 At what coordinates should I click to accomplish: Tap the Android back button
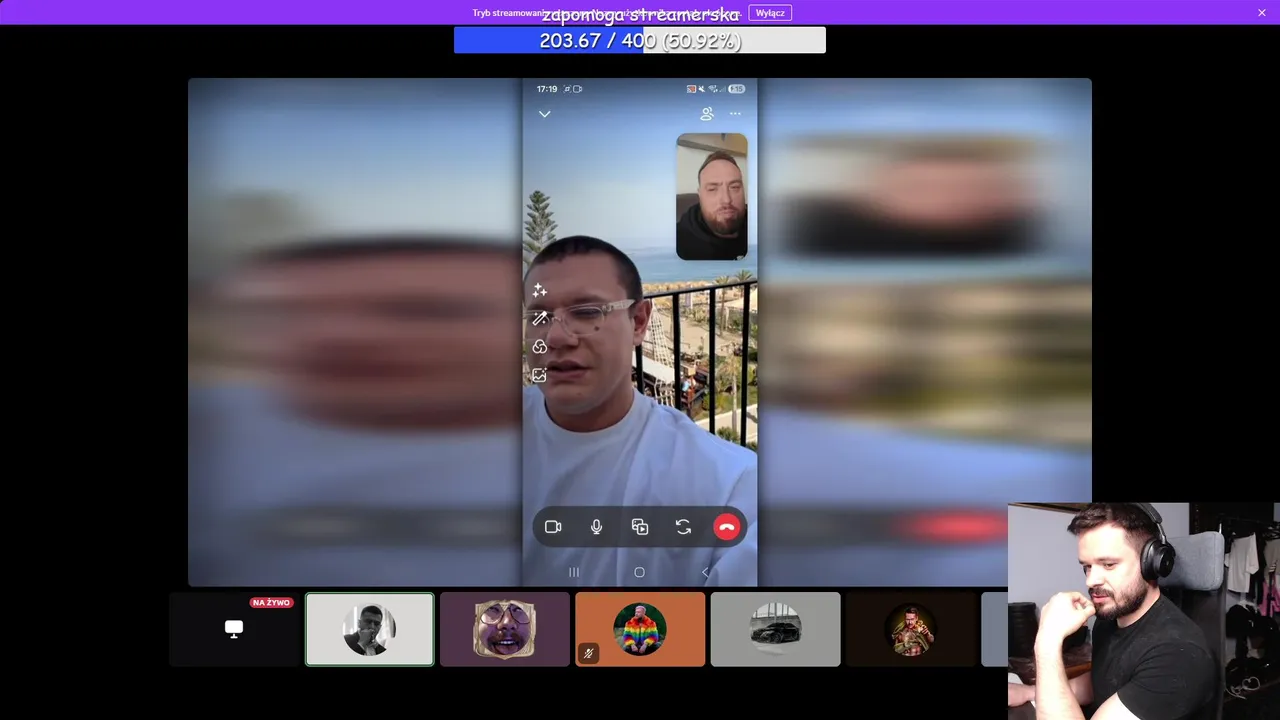tap(705, 572)
